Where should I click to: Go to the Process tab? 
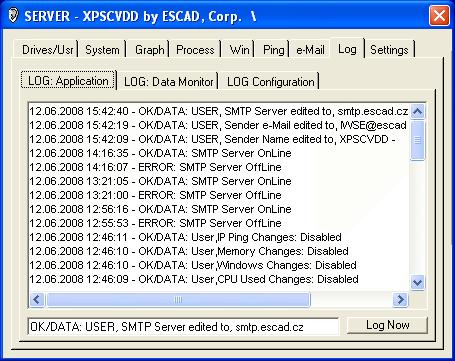195,50
